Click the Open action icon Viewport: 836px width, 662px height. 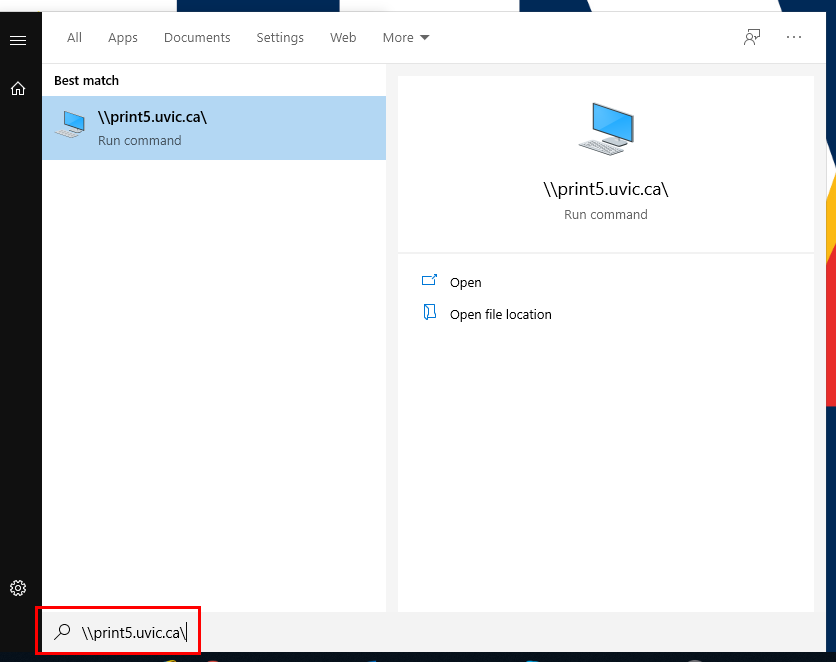point(429,280)
